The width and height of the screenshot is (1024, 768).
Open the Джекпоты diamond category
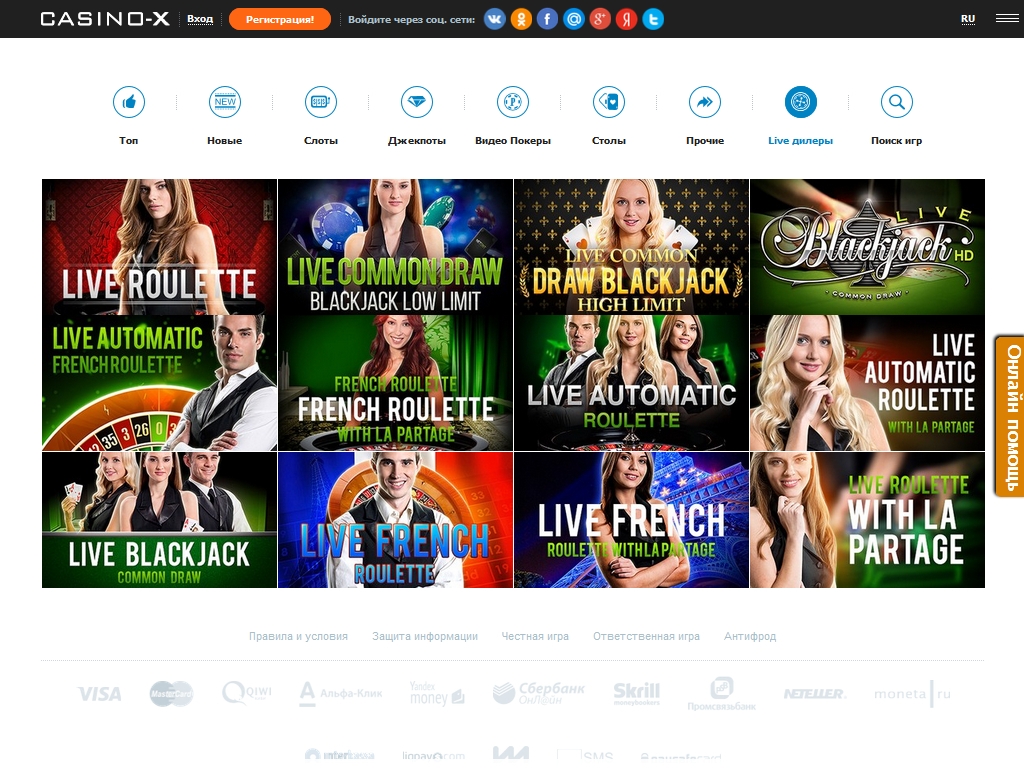click(416, 102)
